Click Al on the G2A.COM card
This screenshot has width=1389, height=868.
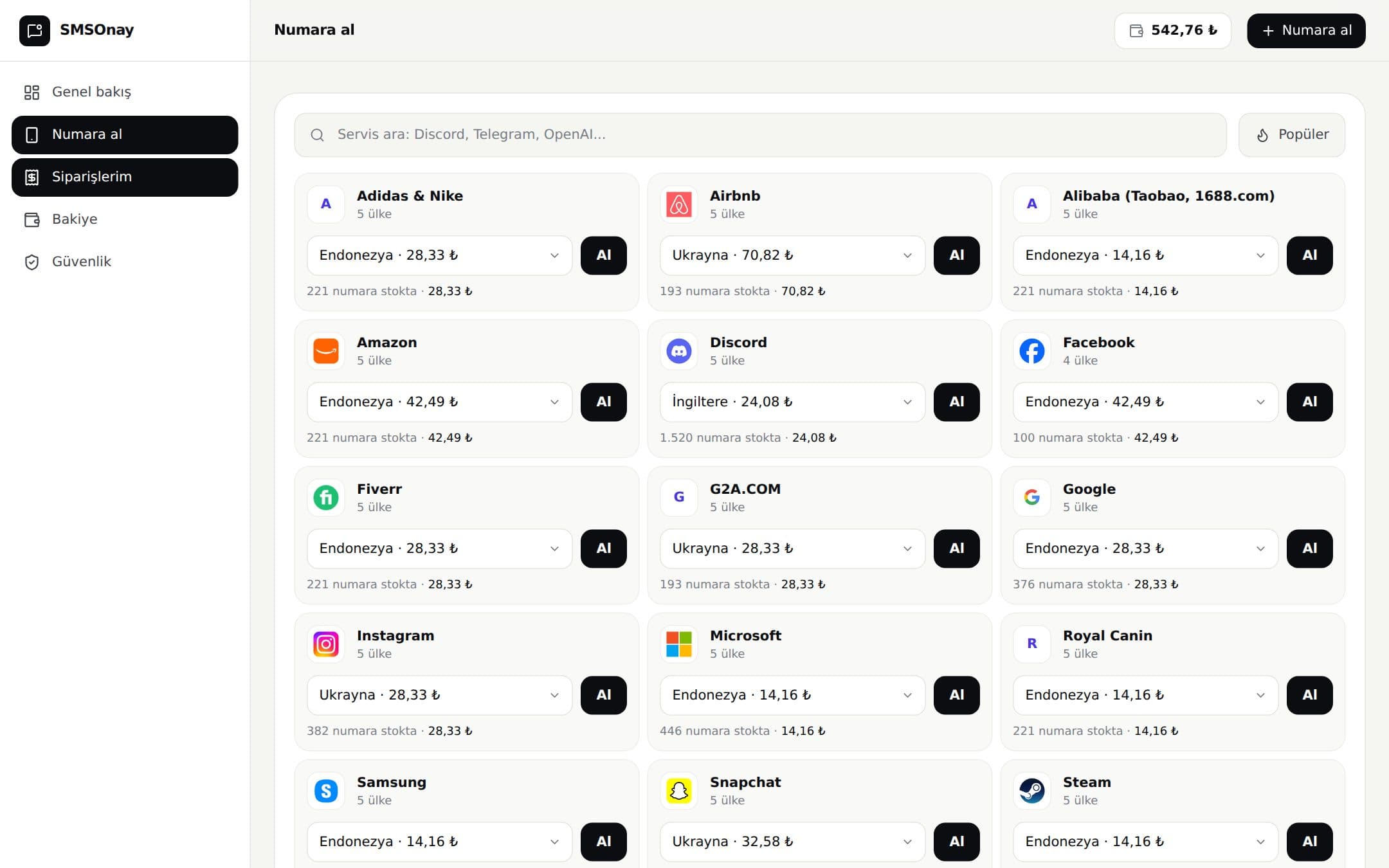[957, 548]
